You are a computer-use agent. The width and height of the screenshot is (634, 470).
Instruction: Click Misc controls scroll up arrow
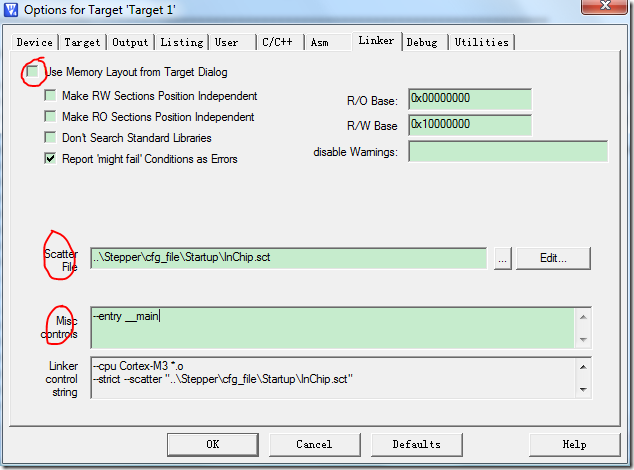coord(583,317)
